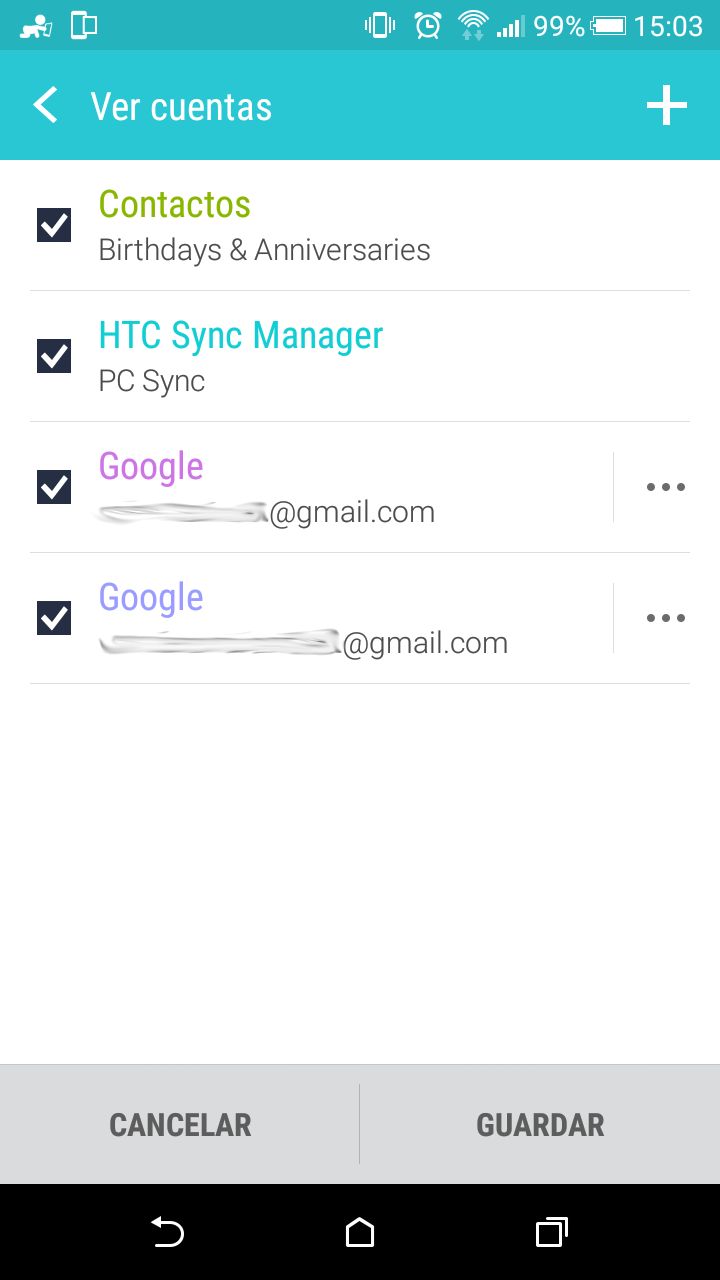Uncheck the Contactos calendar checkbox
The image size is (720, 1280).
pyautogui.click(x=54, y=225)
